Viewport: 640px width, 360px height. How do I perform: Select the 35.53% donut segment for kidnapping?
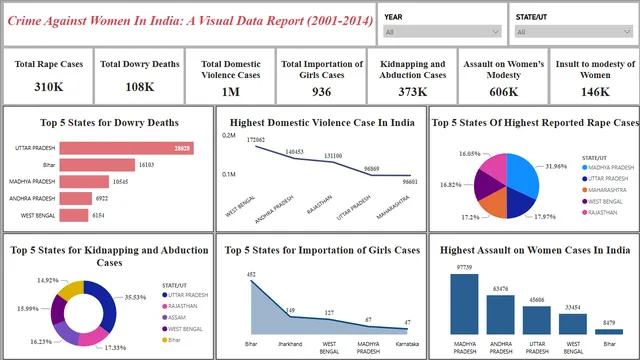(108, 304)
